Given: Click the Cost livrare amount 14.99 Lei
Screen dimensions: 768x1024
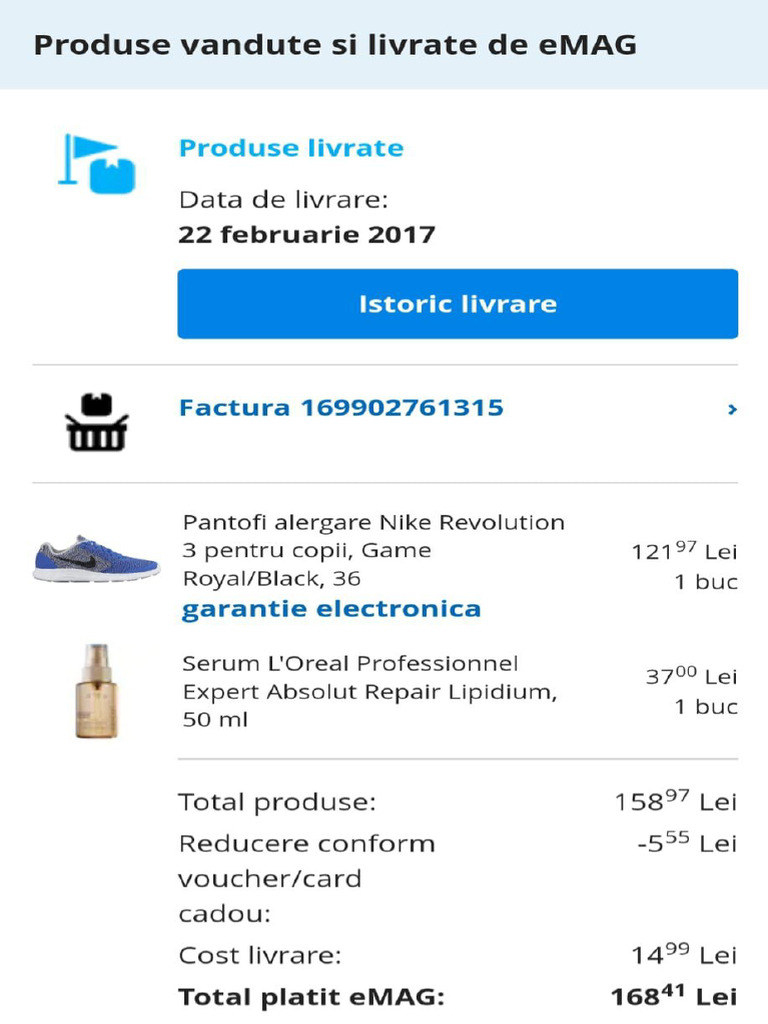Looking at the screenshot, I should point(684,955).
